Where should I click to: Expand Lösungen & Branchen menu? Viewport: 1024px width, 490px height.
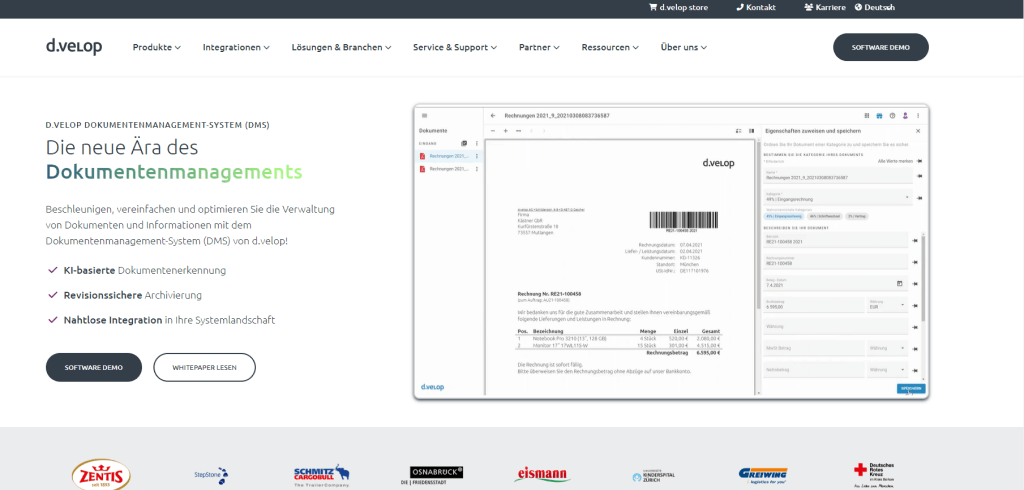point(342,47)
